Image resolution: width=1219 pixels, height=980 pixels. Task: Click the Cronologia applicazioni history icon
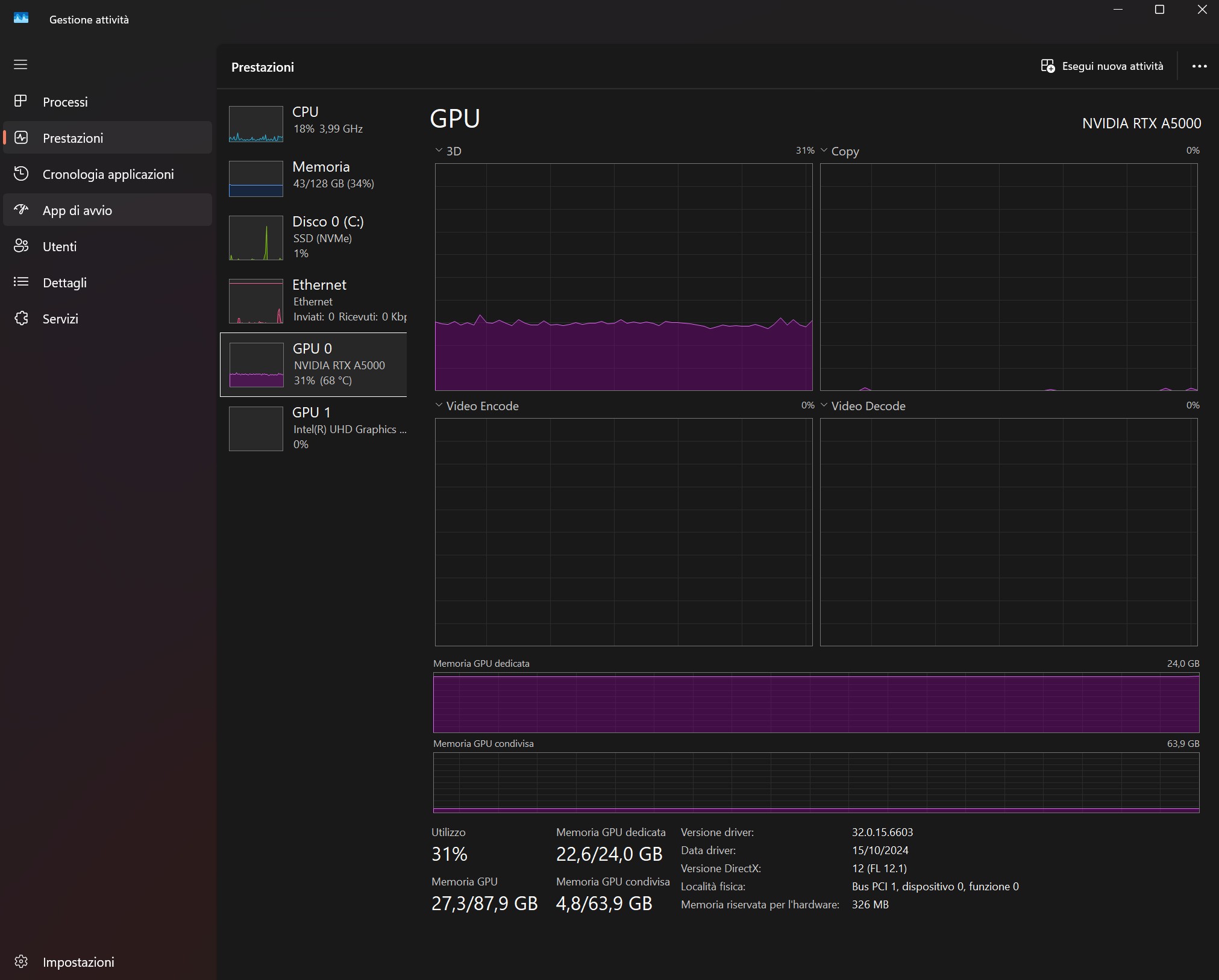pos(21,173)
